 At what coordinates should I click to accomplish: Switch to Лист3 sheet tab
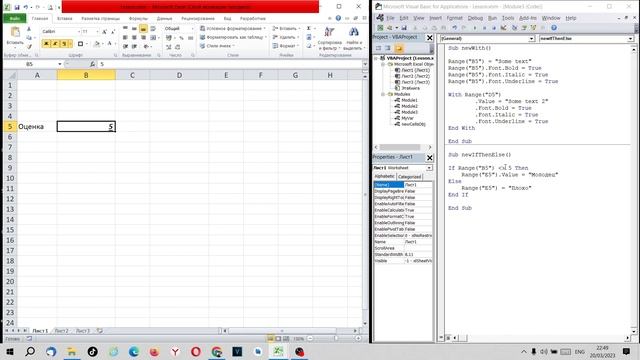click(83, 331)
